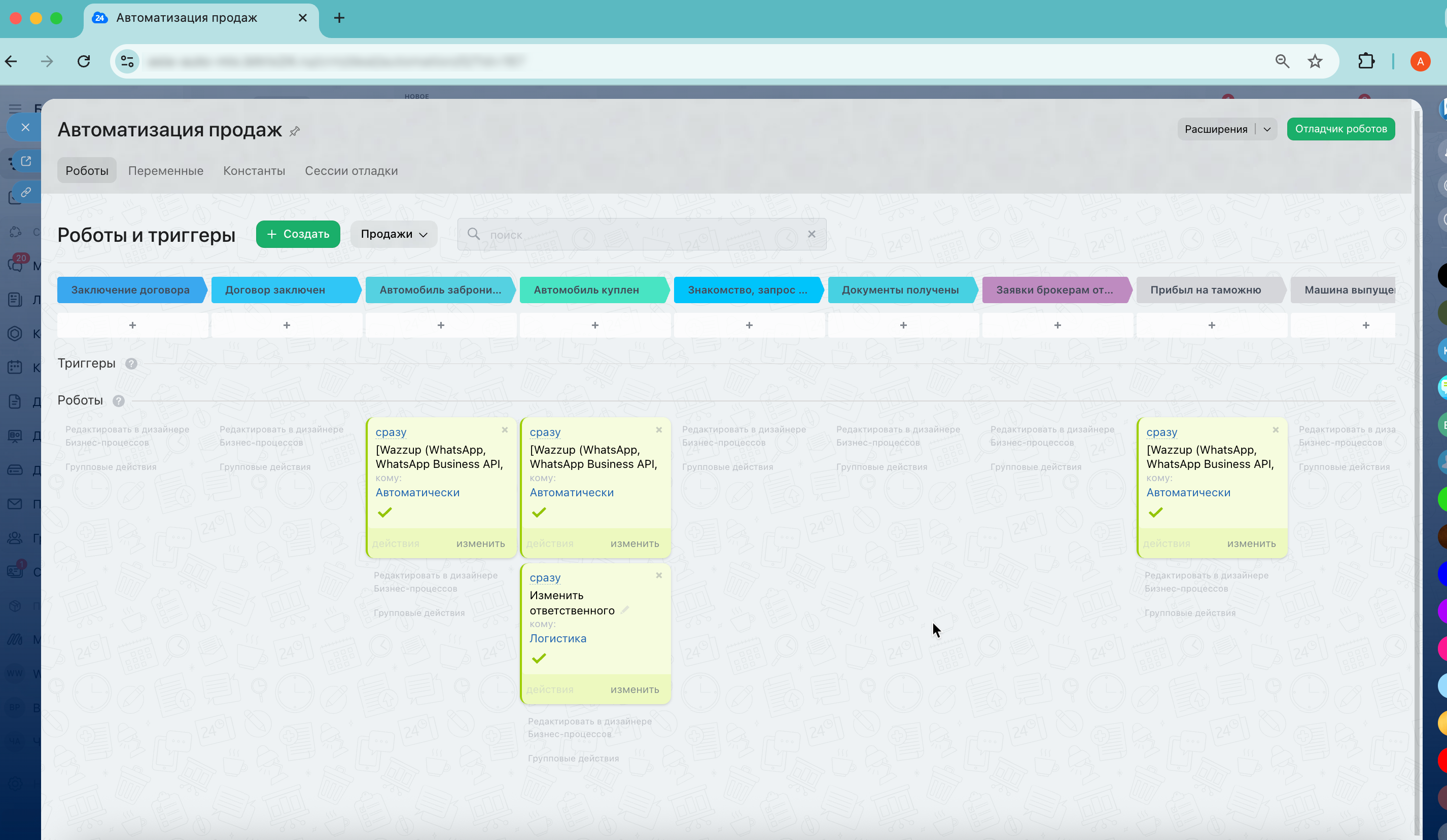Add robot under Заключение договора with plus
Viewport: 1447px width, 840px height.
point(133,325)
